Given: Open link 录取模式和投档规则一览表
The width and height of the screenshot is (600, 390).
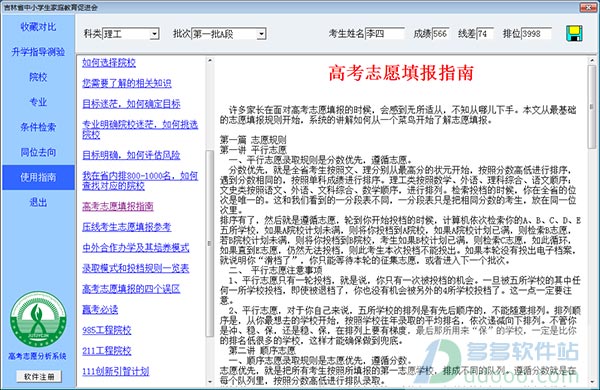Looking at the screenshot, I should pos(135,269).
